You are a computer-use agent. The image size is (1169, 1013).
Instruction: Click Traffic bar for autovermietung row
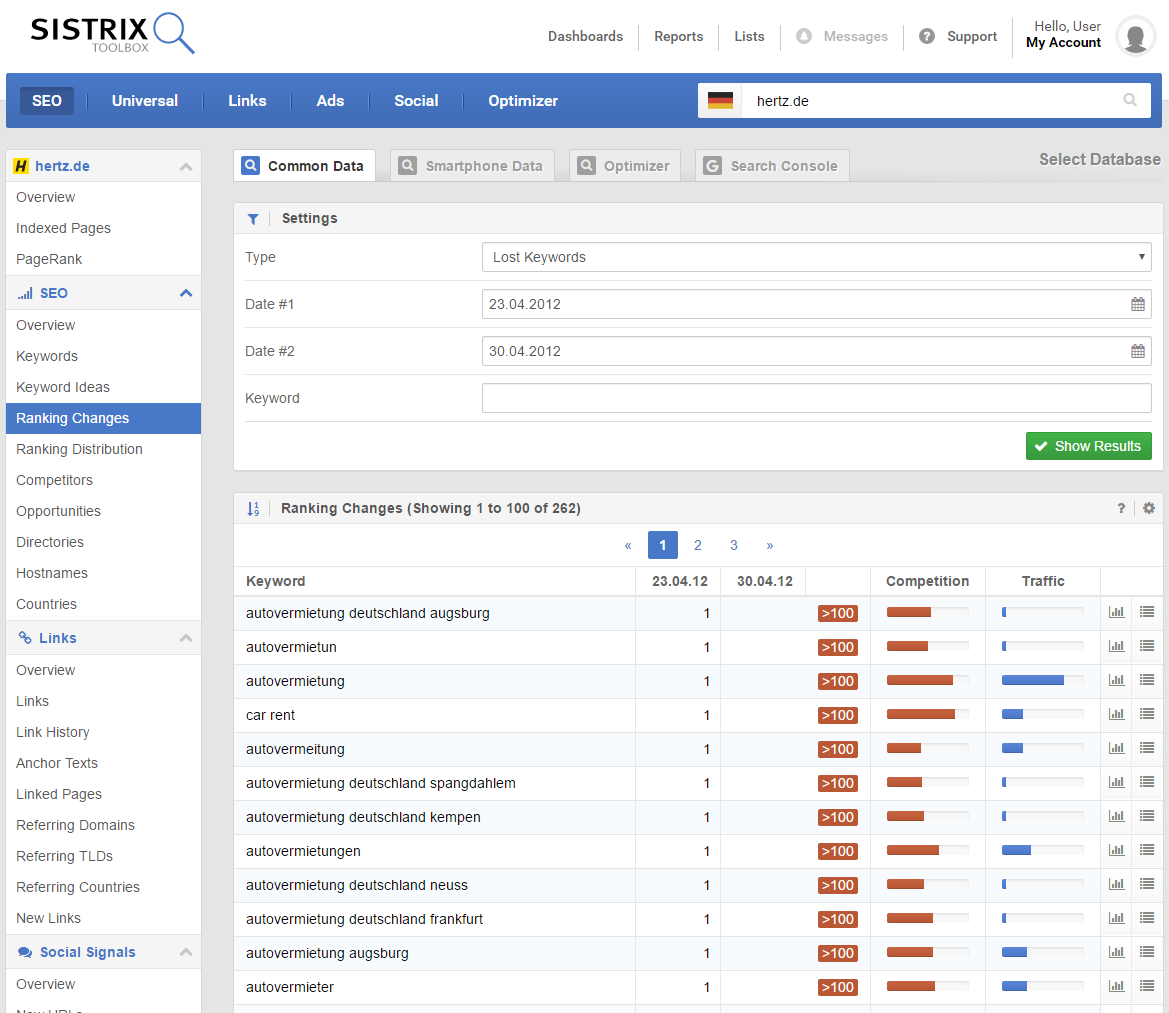pyautogui.click(x=1042, y=681)
